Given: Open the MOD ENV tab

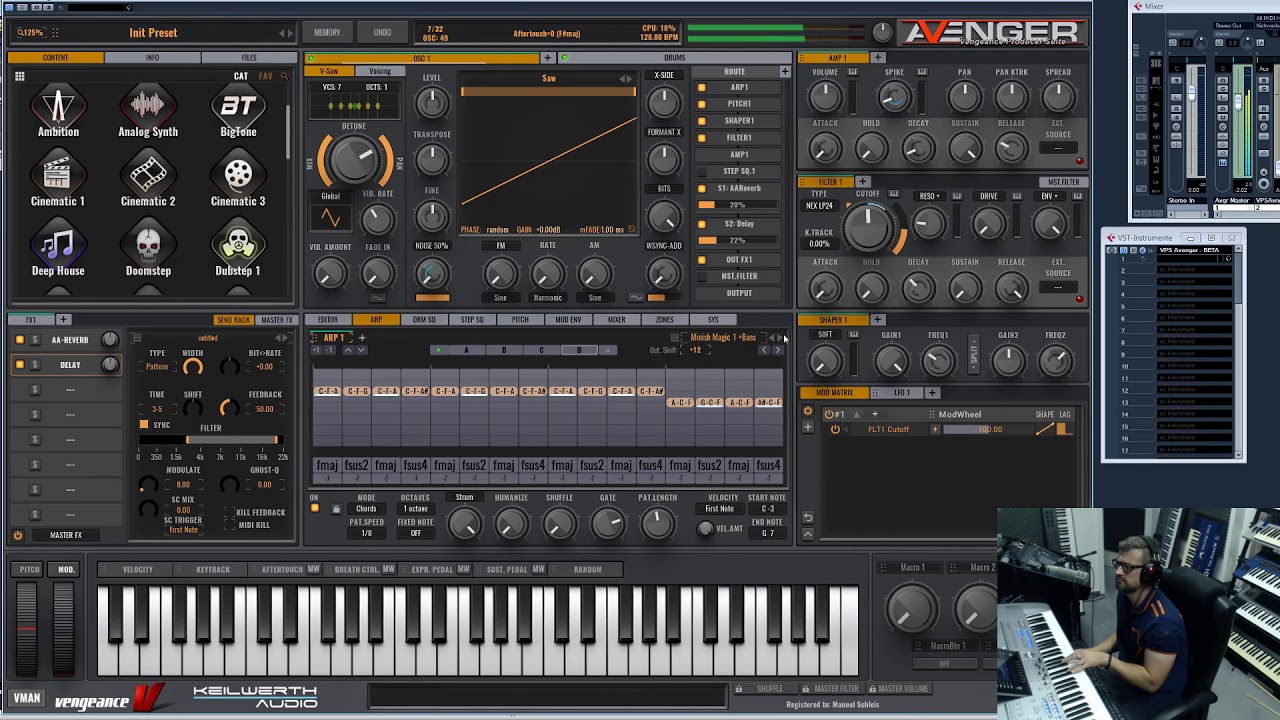Looking at the screenshot, I should coord(568,320).
